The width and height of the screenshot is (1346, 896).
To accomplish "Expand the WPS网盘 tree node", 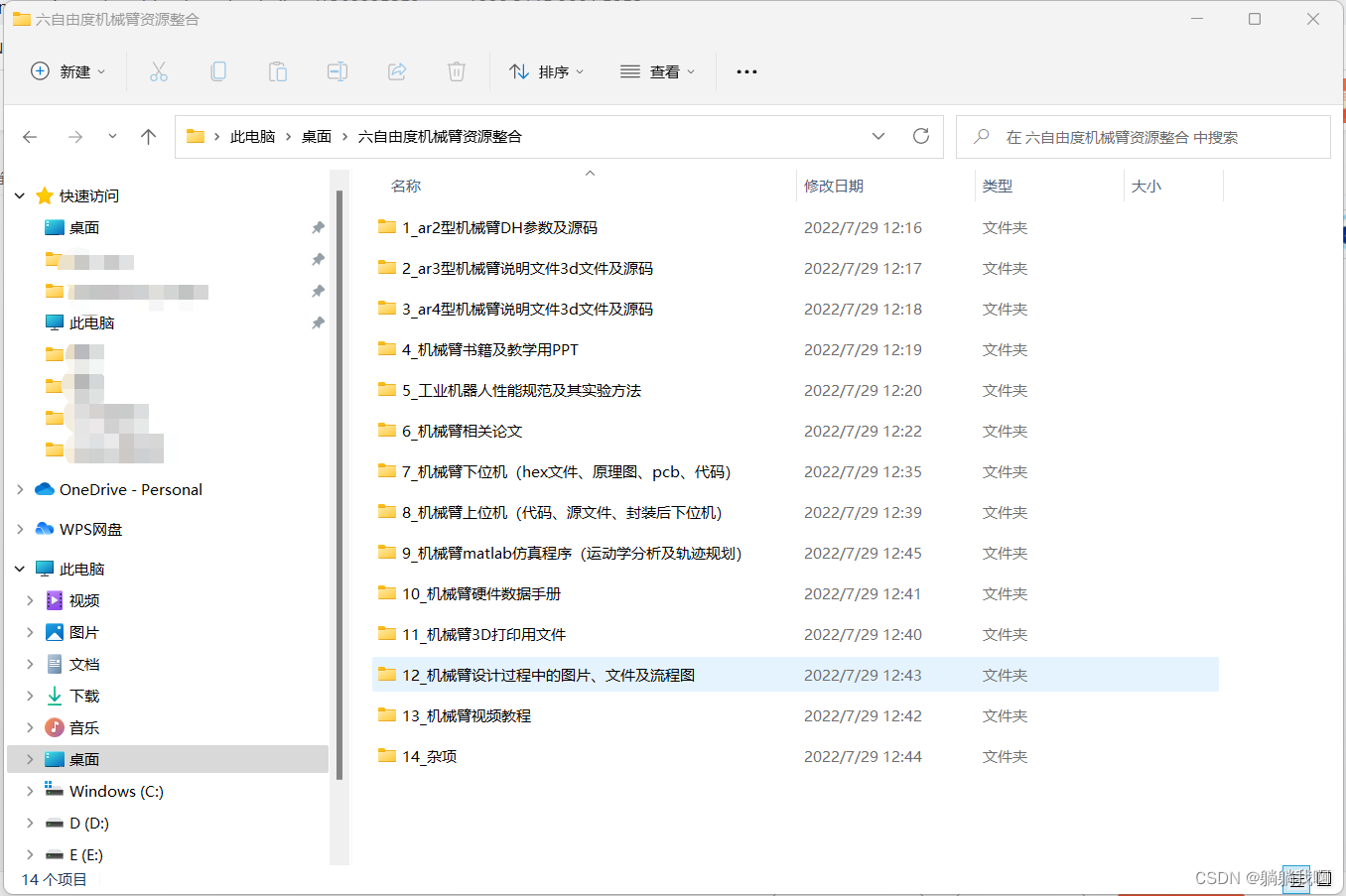I will [20, 529].
